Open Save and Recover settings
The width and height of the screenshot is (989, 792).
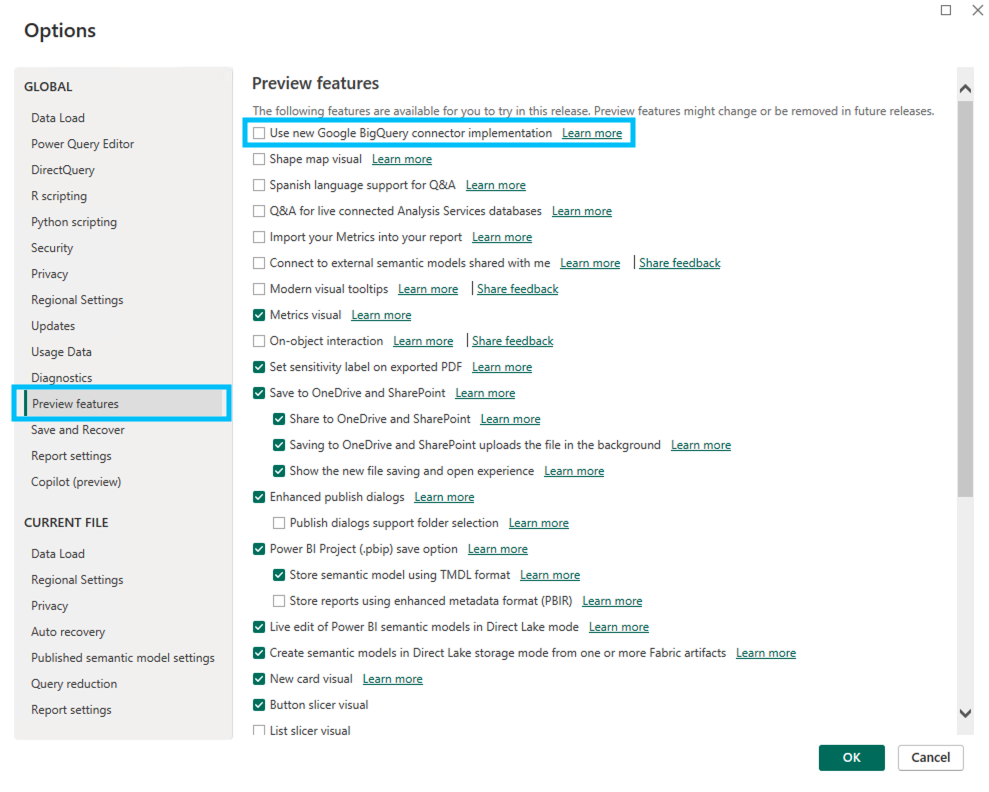78,430
